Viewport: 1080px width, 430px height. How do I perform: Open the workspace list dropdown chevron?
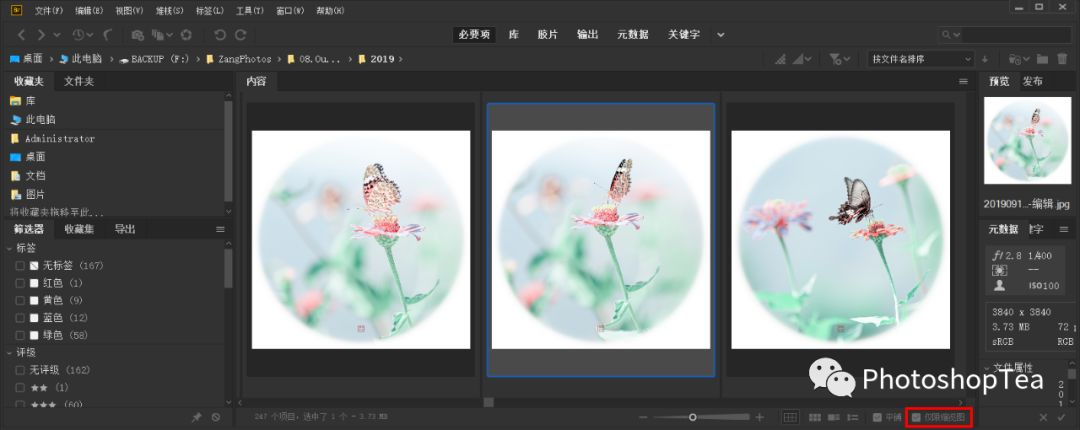(720, 34)
